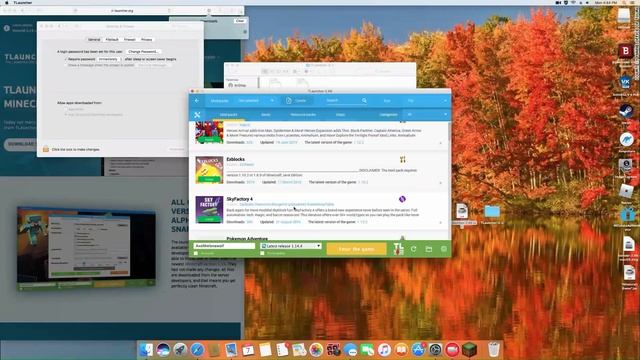
Task: Expand the Exblocks entry arrow
Action: coord(440,182)
